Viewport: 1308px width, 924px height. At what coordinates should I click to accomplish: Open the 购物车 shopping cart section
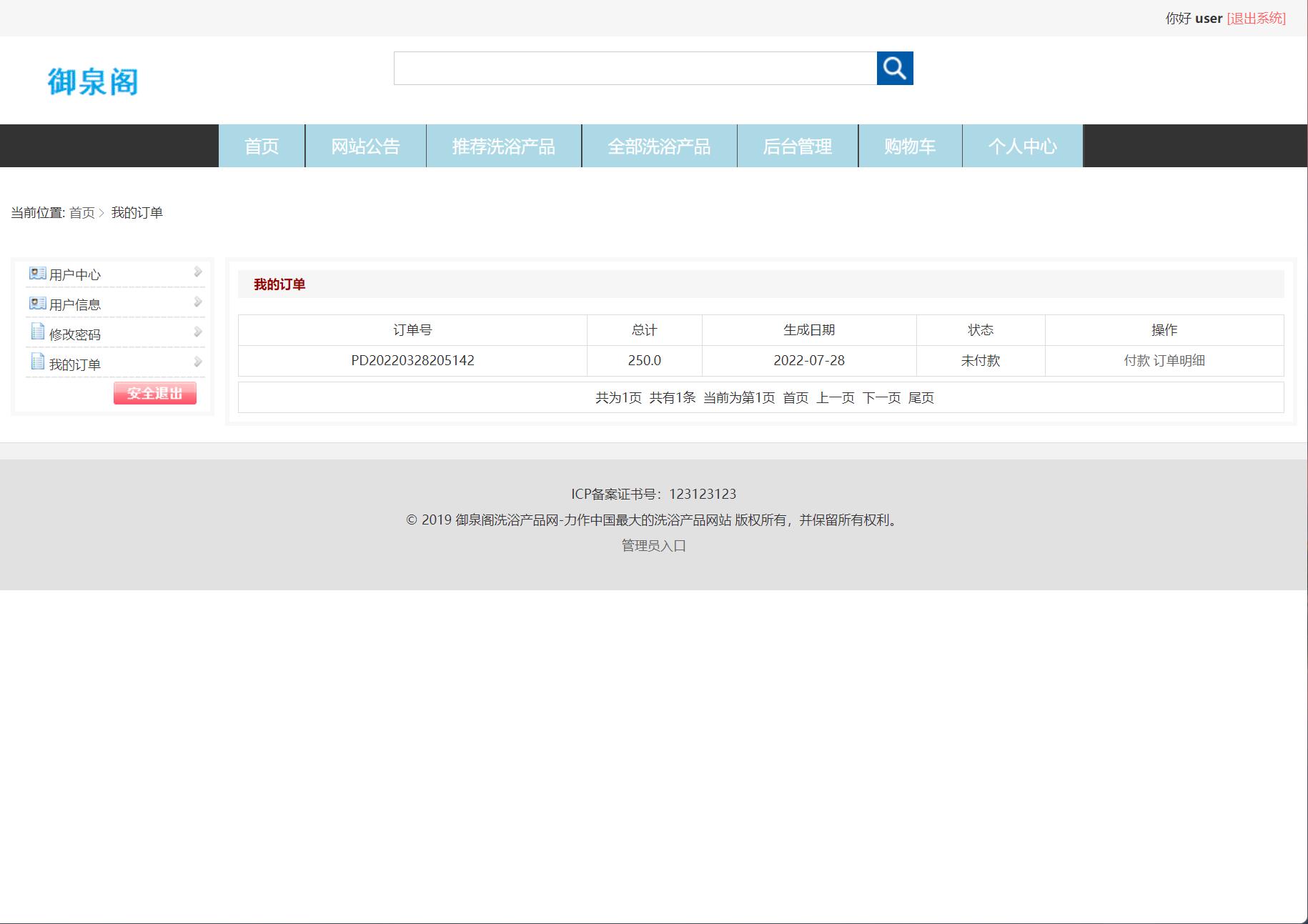pos(910,146)
